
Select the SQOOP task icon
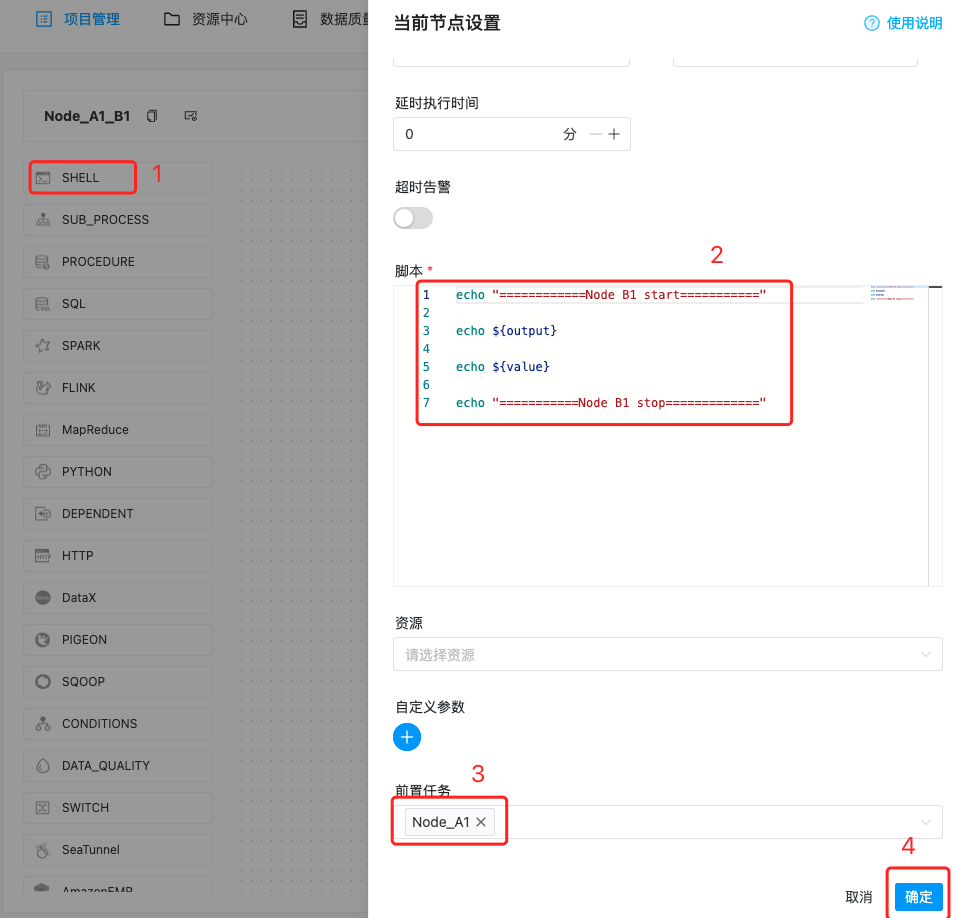point(43,681)
